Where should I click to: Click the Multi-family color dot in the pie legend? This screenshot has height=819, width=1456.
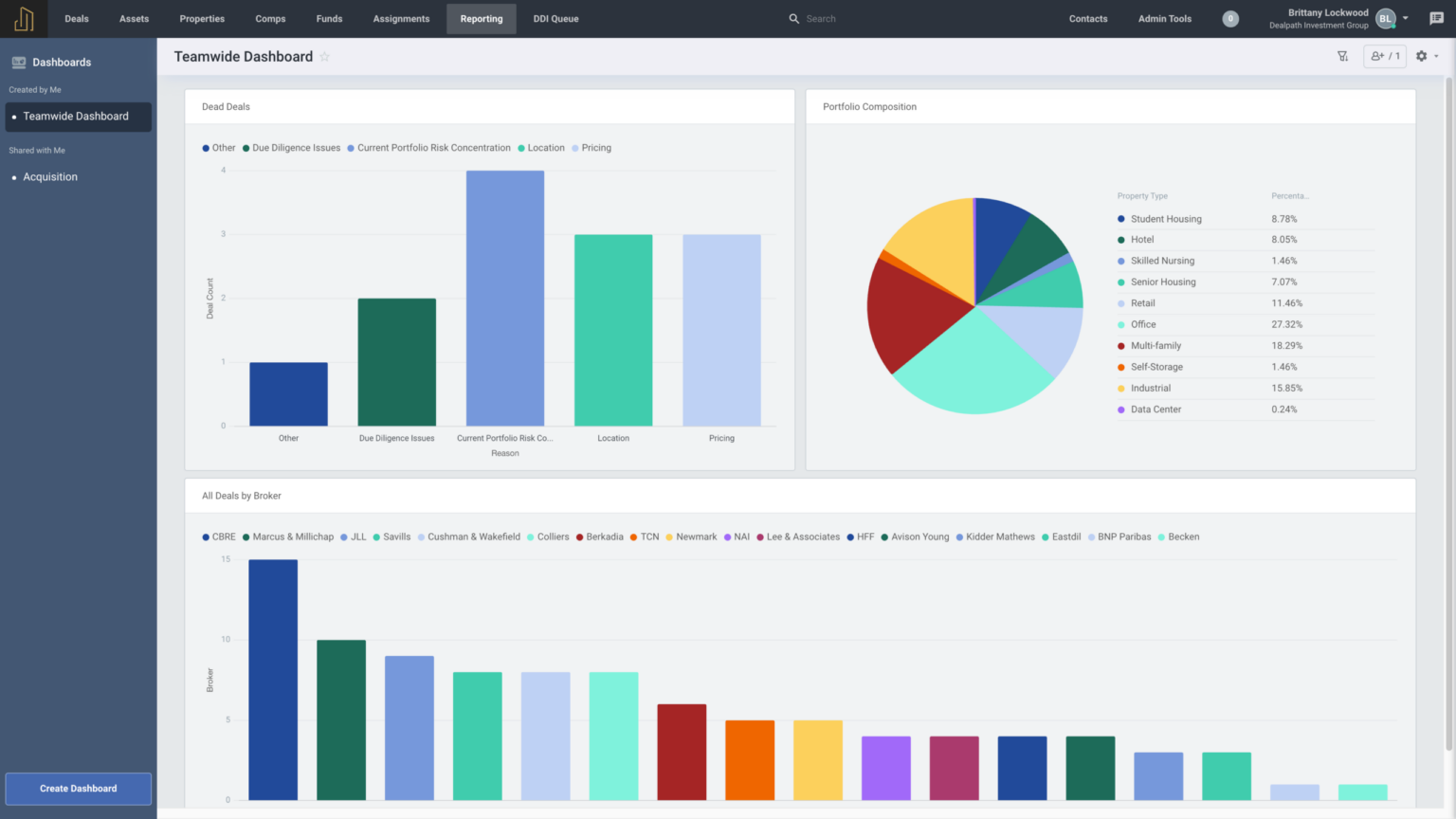click(1120, 345)
